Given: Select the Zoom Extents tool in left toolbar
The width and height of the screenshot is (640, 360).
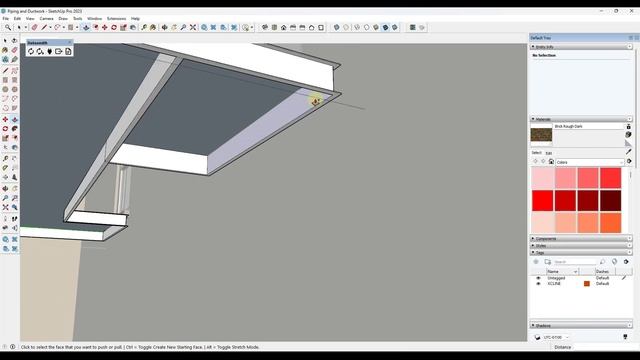Looking at the screenshot, I should click(5, 207).
